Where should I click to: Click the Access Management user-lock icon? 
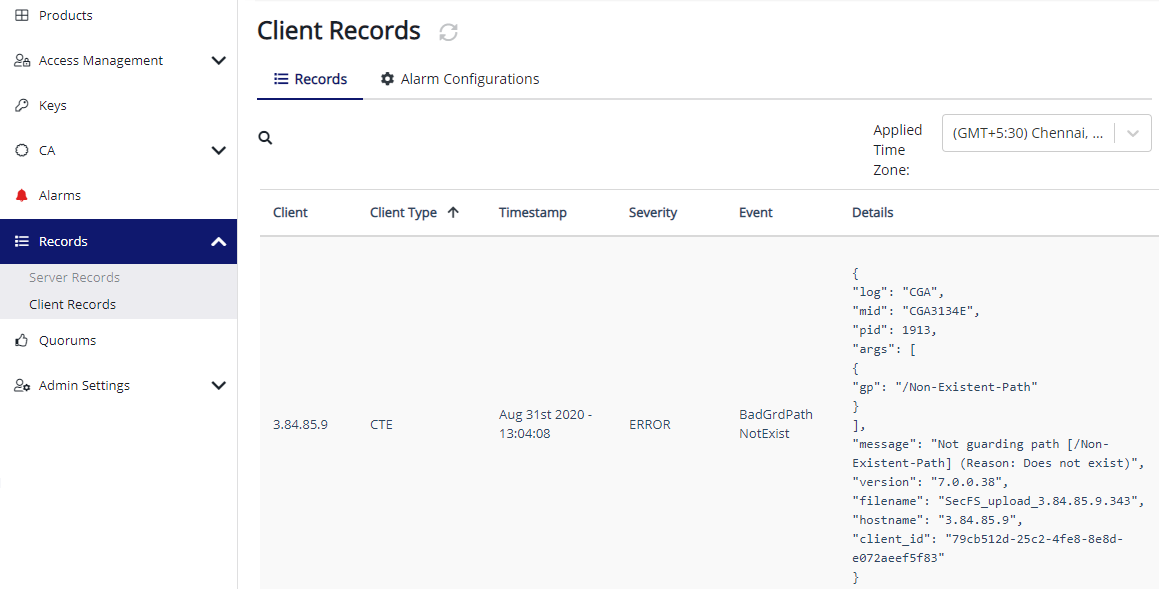click(22, 60)
